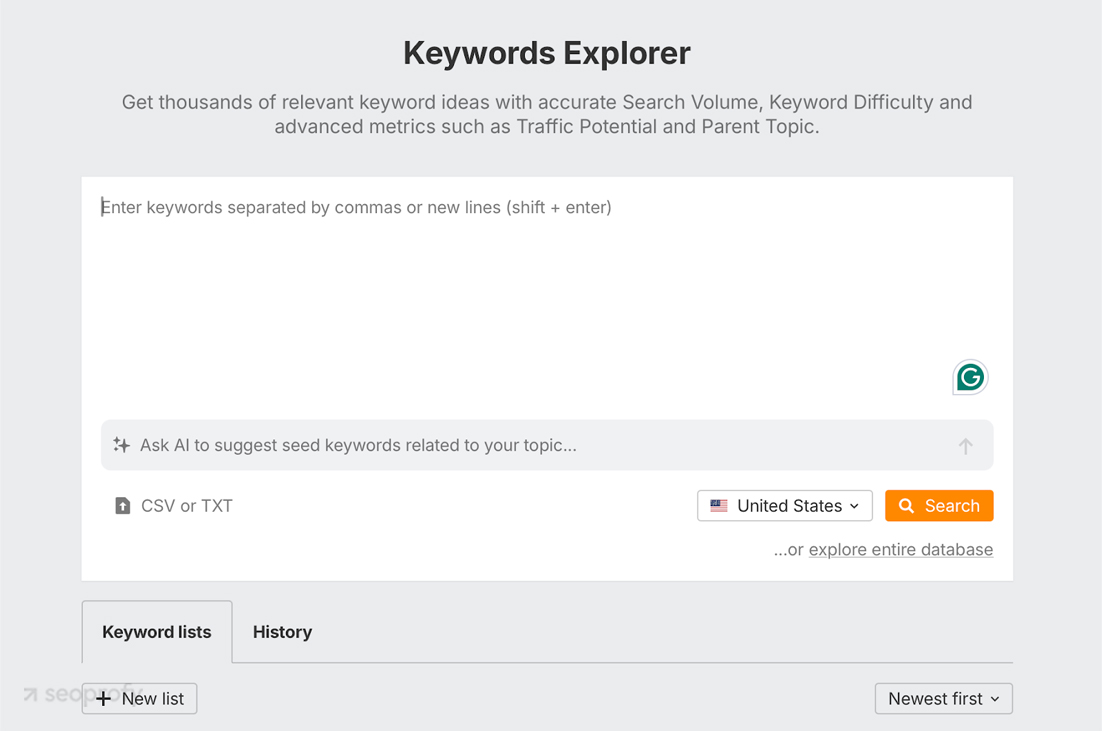Click the Grammarly icon in the keyword box

969,377
